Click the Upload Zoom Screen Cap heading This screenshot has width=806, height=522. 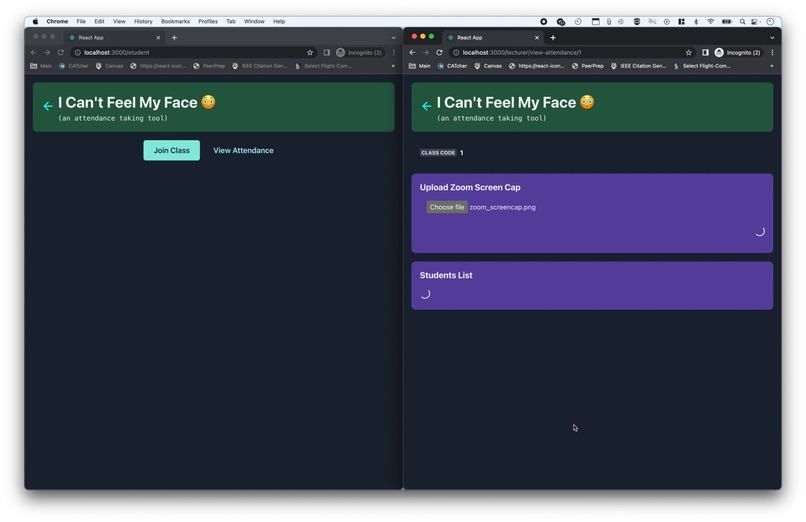tap(470, 188)
